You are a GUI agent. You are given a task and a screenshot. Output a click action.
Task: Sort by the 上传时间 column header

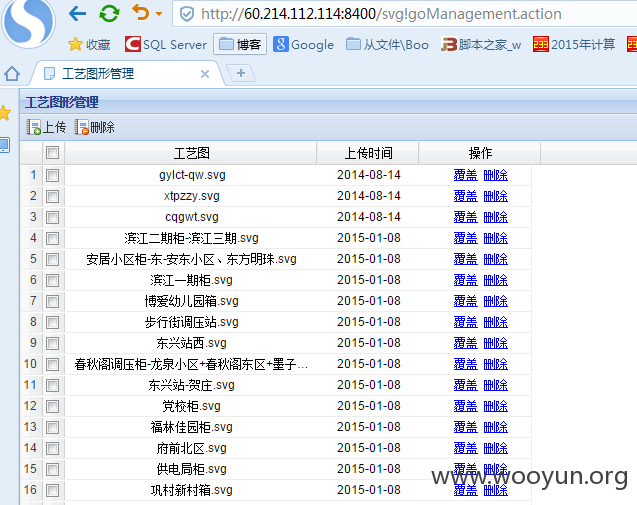click(368, 153)
